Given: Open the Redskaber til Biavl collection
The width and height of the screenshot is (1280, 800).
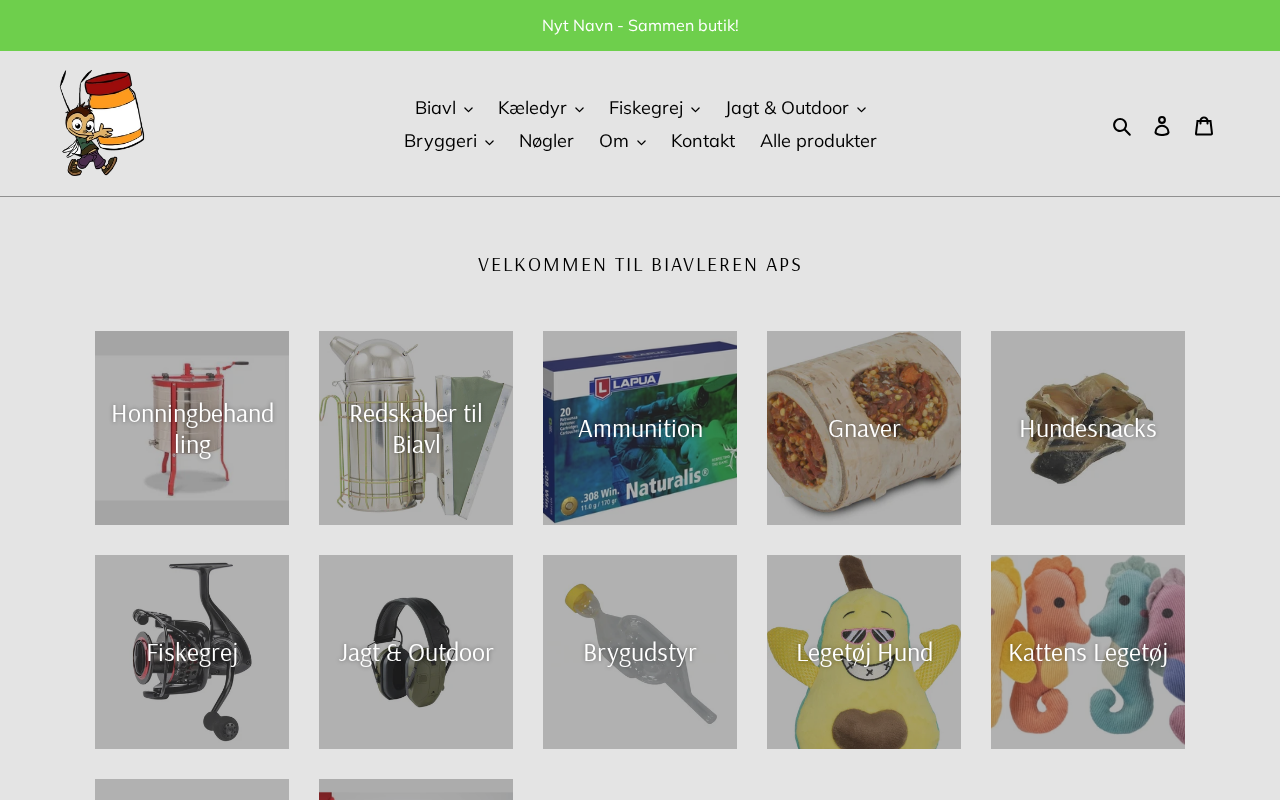Looking at the screenshot, I should tap(416, 428).
